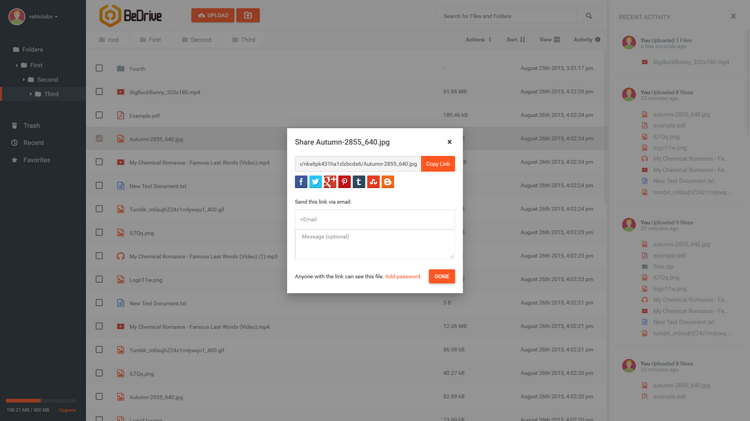Share link on Google Plus icon

330,182
